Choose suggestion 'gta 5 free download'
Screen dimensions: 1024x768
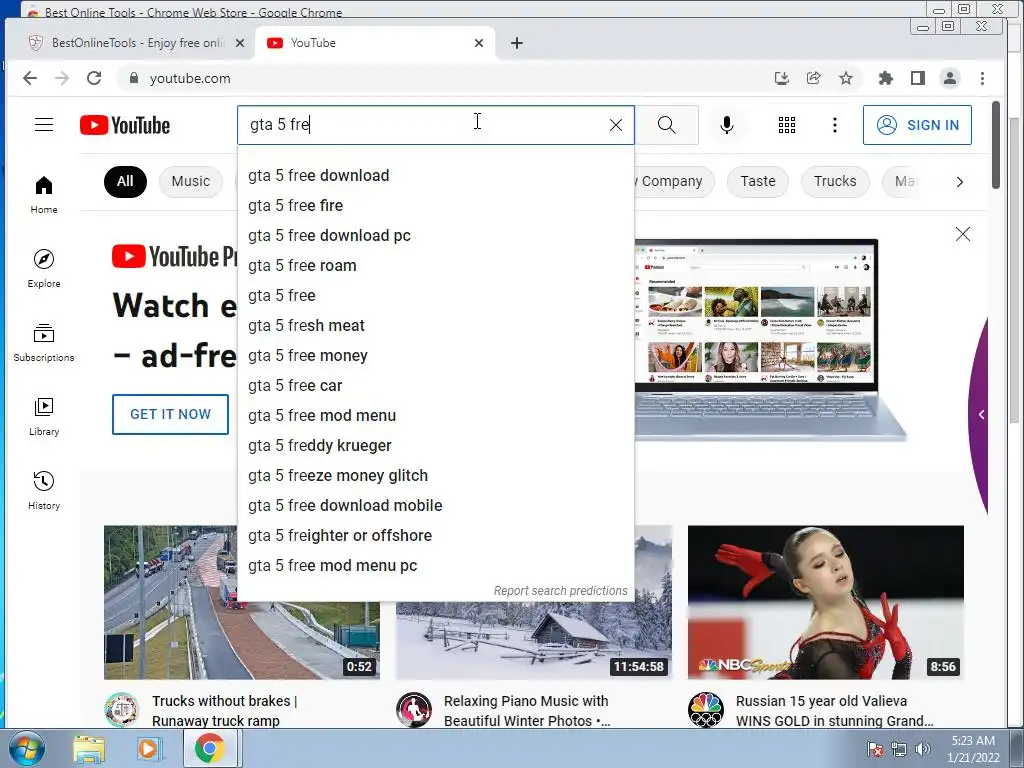(x=435, y=176)
